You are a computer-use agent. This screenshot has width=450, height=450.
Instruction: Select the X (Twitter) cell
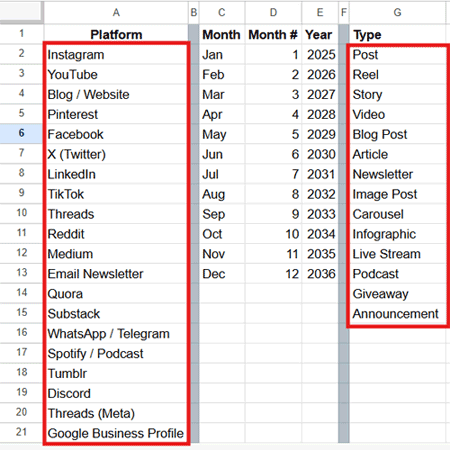(x=116, y=154)
